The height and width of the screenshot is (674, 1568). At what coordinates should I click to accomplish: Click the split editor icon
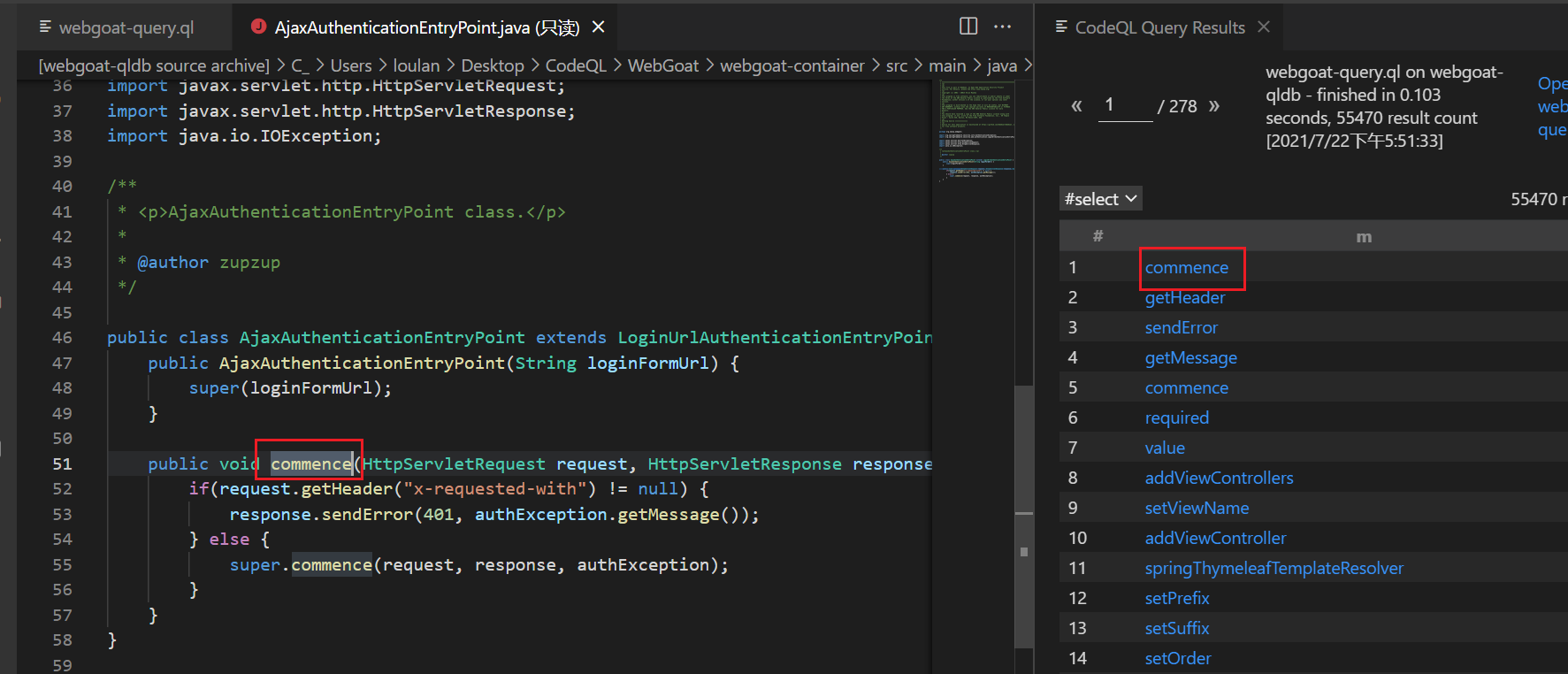968,27
